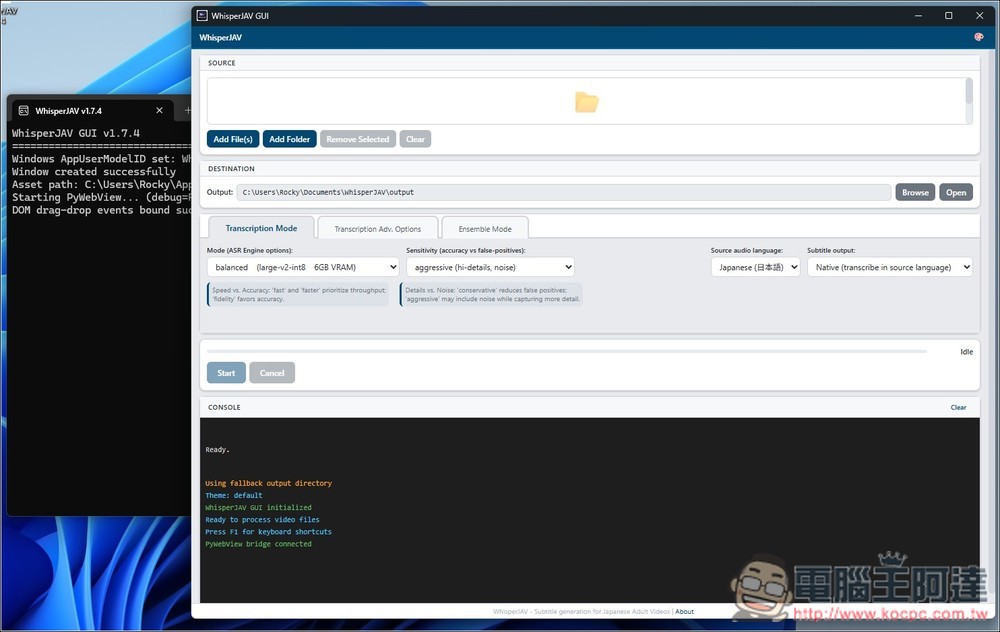
Task: Click the idle progress bar
Action: (575, 351)
